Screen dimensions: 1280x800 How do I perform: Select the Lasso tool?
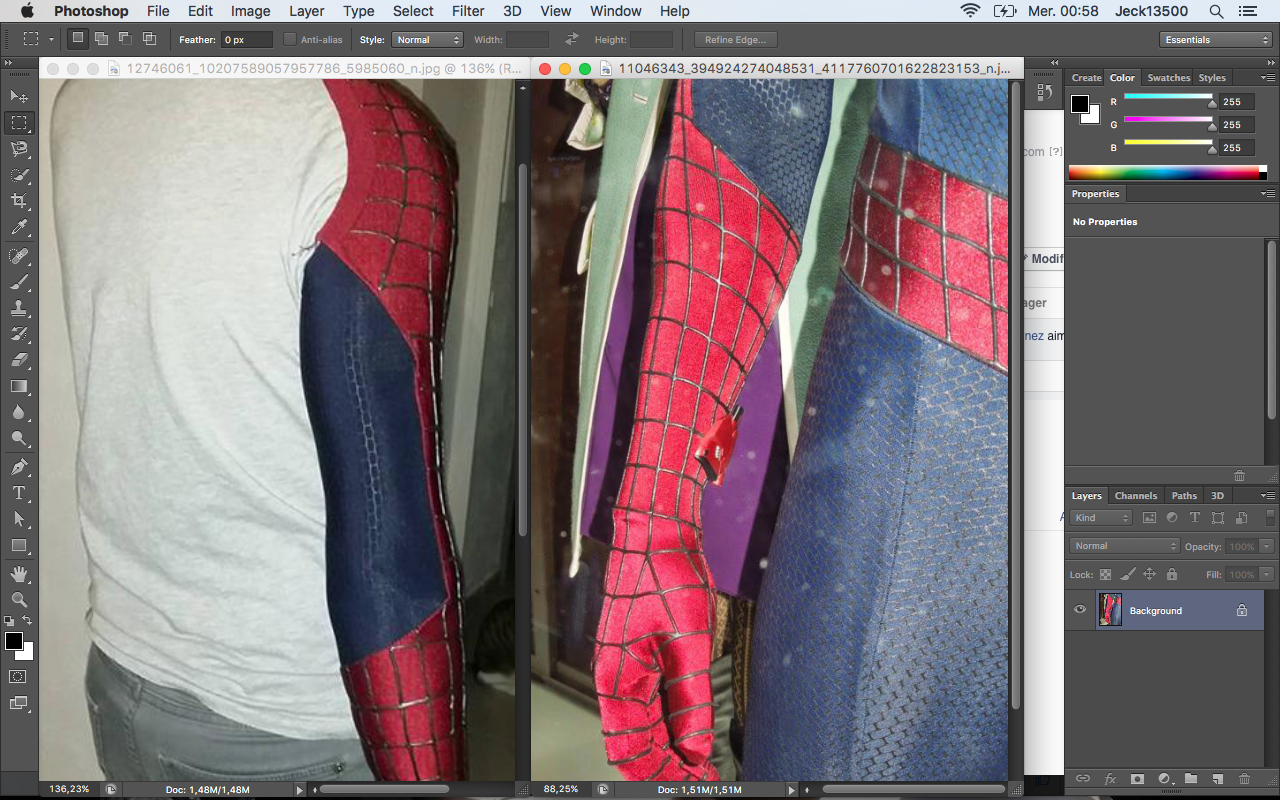19,149
